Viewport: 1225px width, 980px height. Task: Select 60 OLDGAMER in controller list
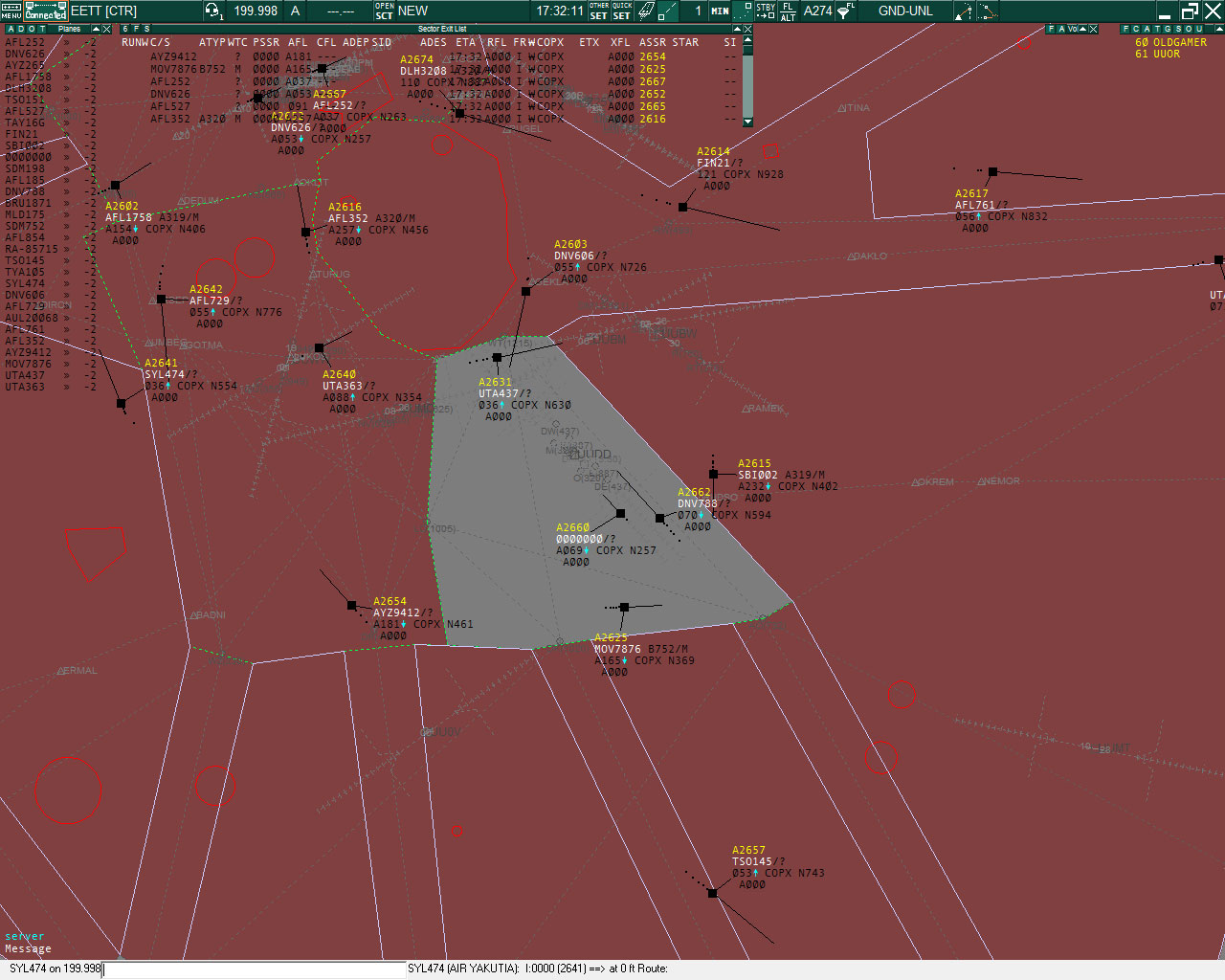pyautogui.click(x=1170, y=42)
